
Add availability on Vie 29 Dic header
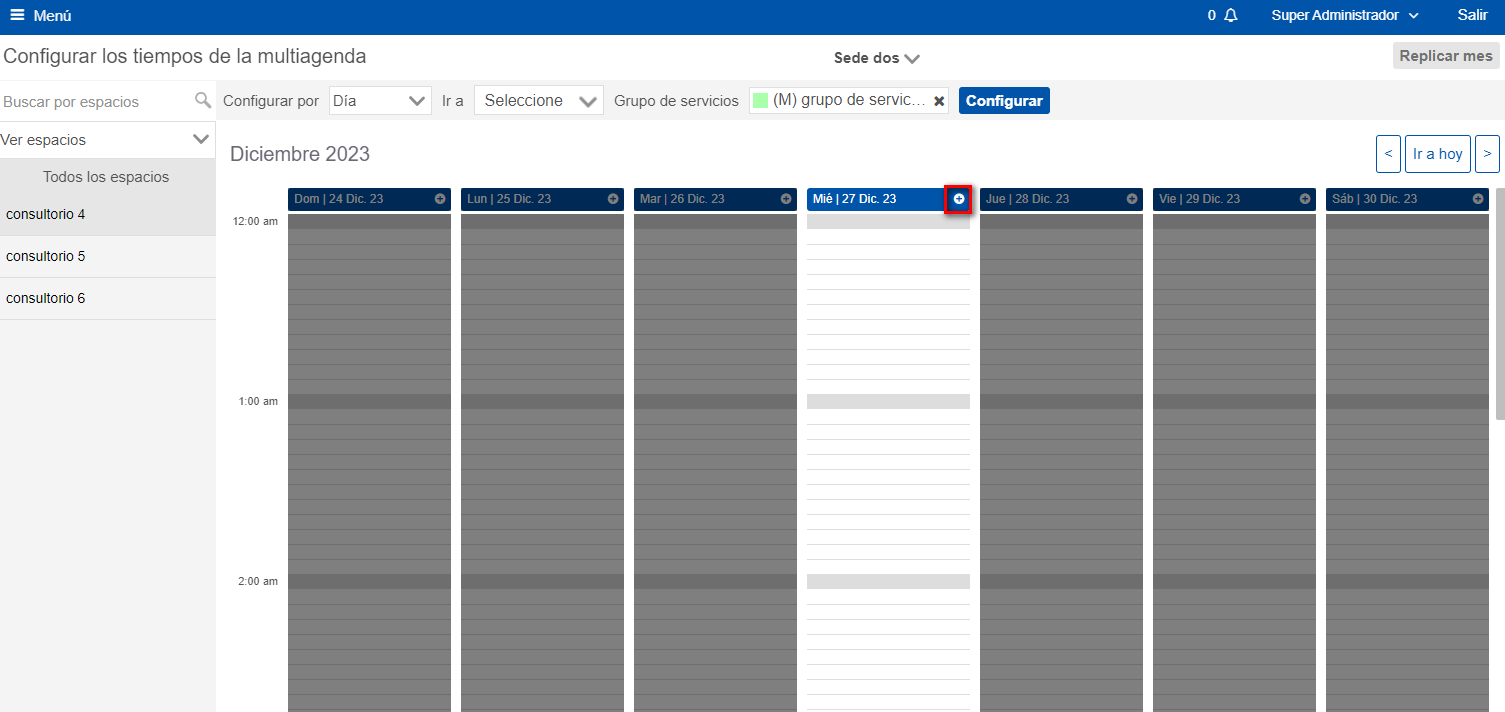1304,199
